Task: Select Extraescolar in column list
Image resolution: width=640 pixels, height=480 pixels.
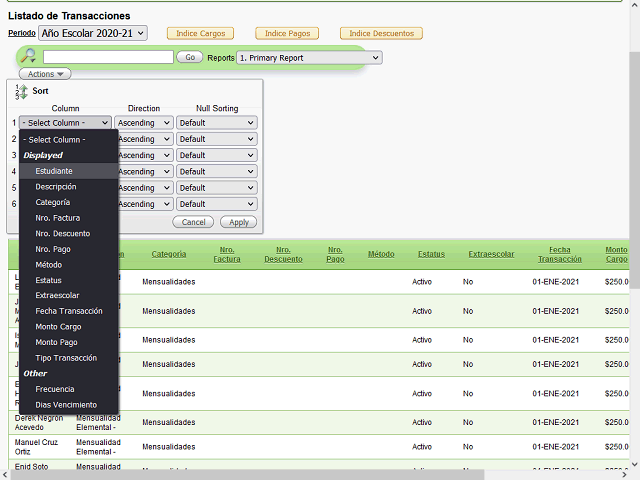Action: 69,296
